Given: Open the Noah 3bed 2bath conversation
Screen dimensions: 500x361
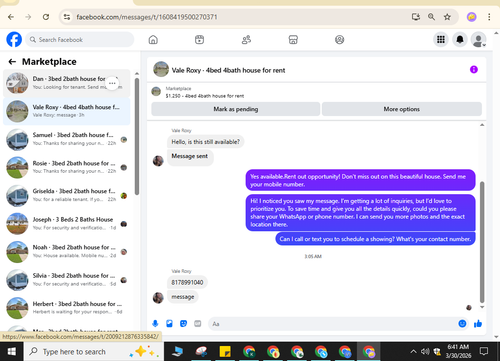Looking at the screenshot, I should [67, 251].
